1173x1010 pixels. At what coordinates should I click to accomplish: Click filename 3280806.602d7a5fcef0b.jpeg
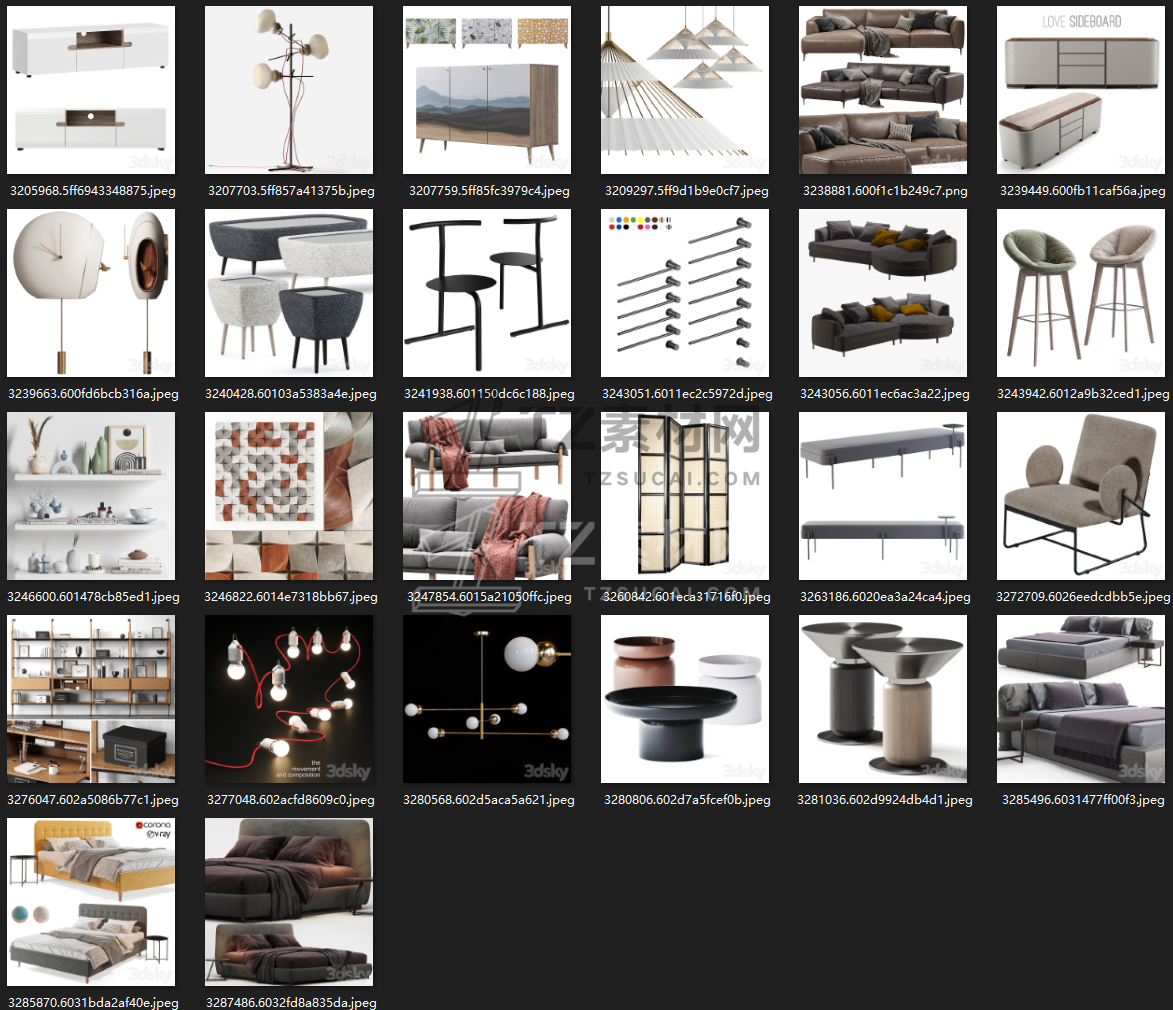687,800
